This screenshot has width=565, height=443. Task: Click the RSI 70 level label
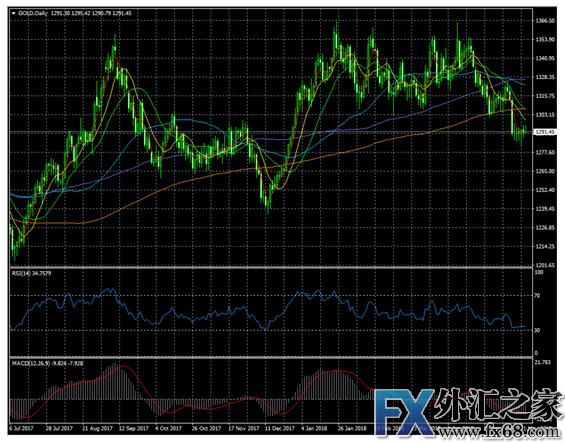point(537,296)
